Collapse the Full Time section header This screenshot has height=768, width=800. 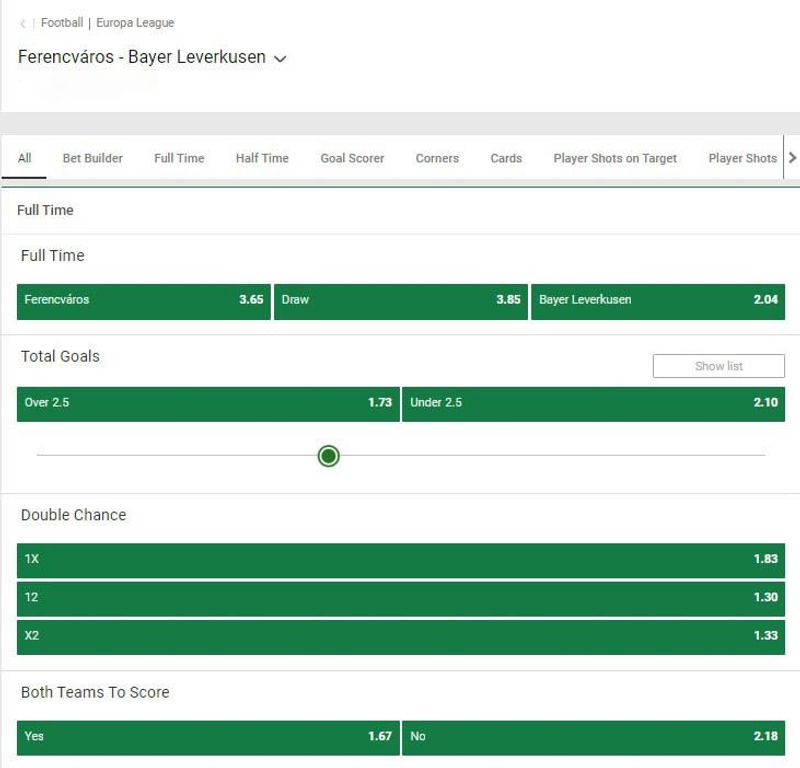(401, 210)
